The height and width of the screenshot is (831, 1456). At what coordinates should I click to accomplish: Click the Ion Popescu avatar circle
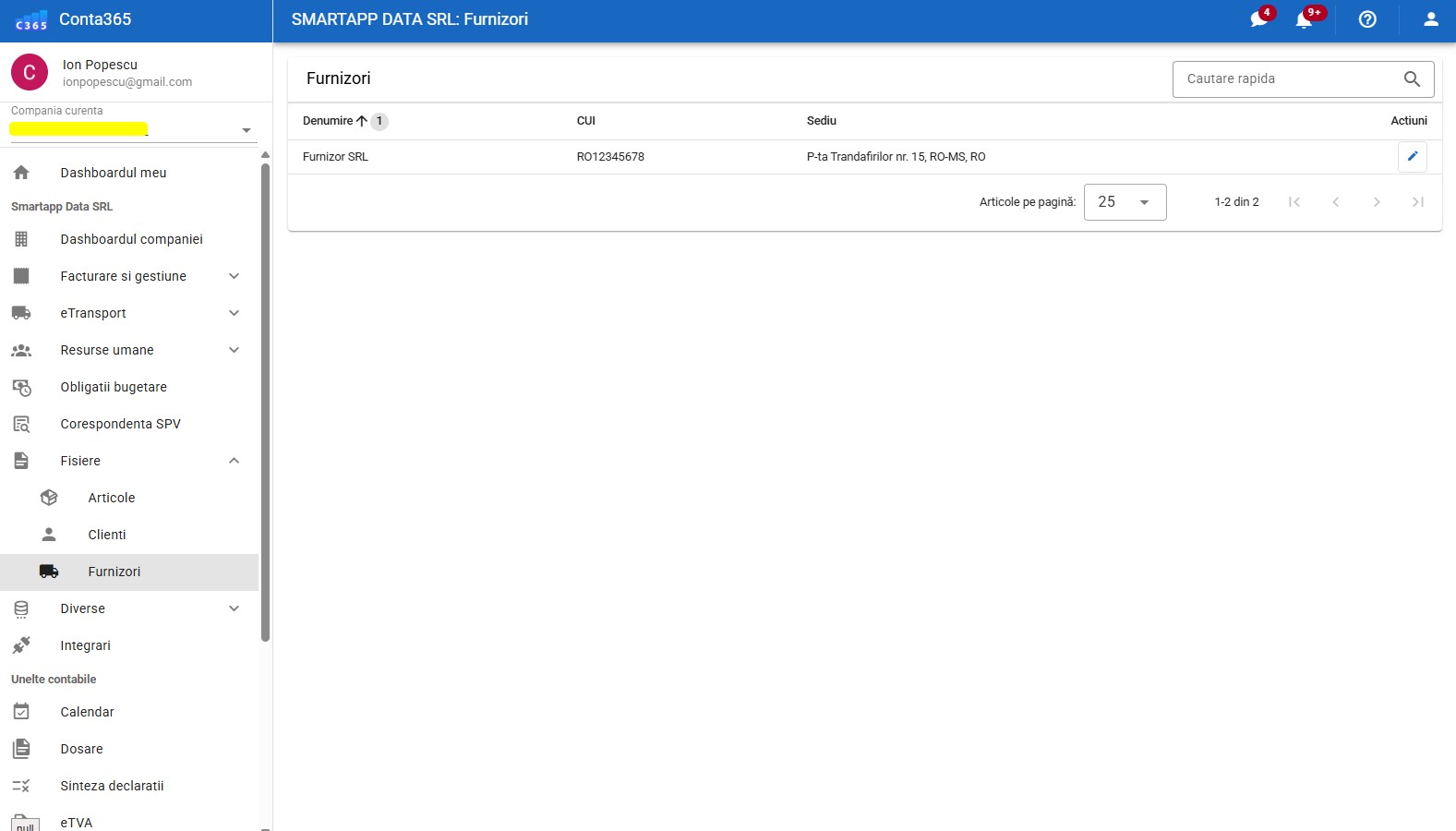click(30, 73)
